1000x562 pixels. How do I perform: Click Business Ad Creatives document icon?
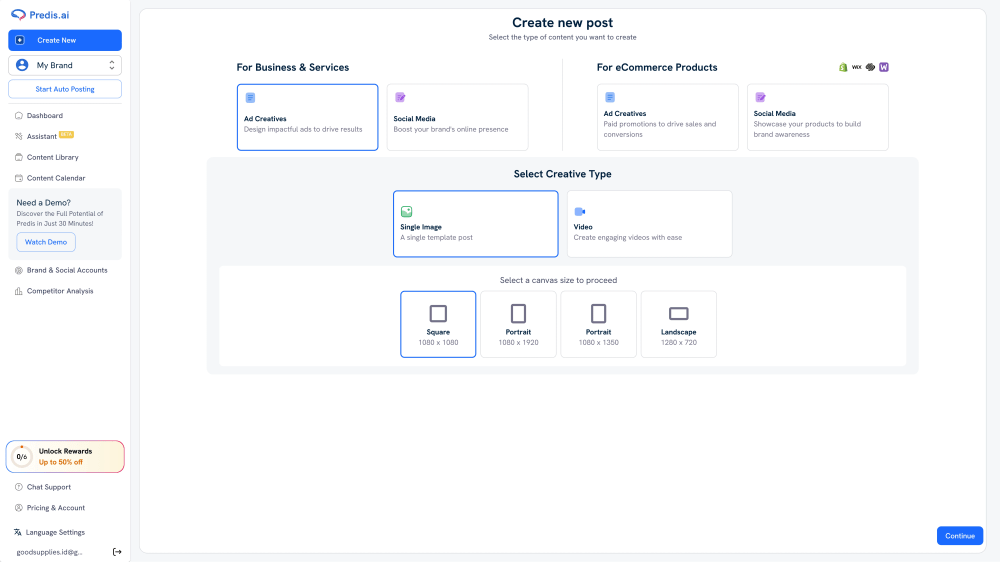point(250,98)
